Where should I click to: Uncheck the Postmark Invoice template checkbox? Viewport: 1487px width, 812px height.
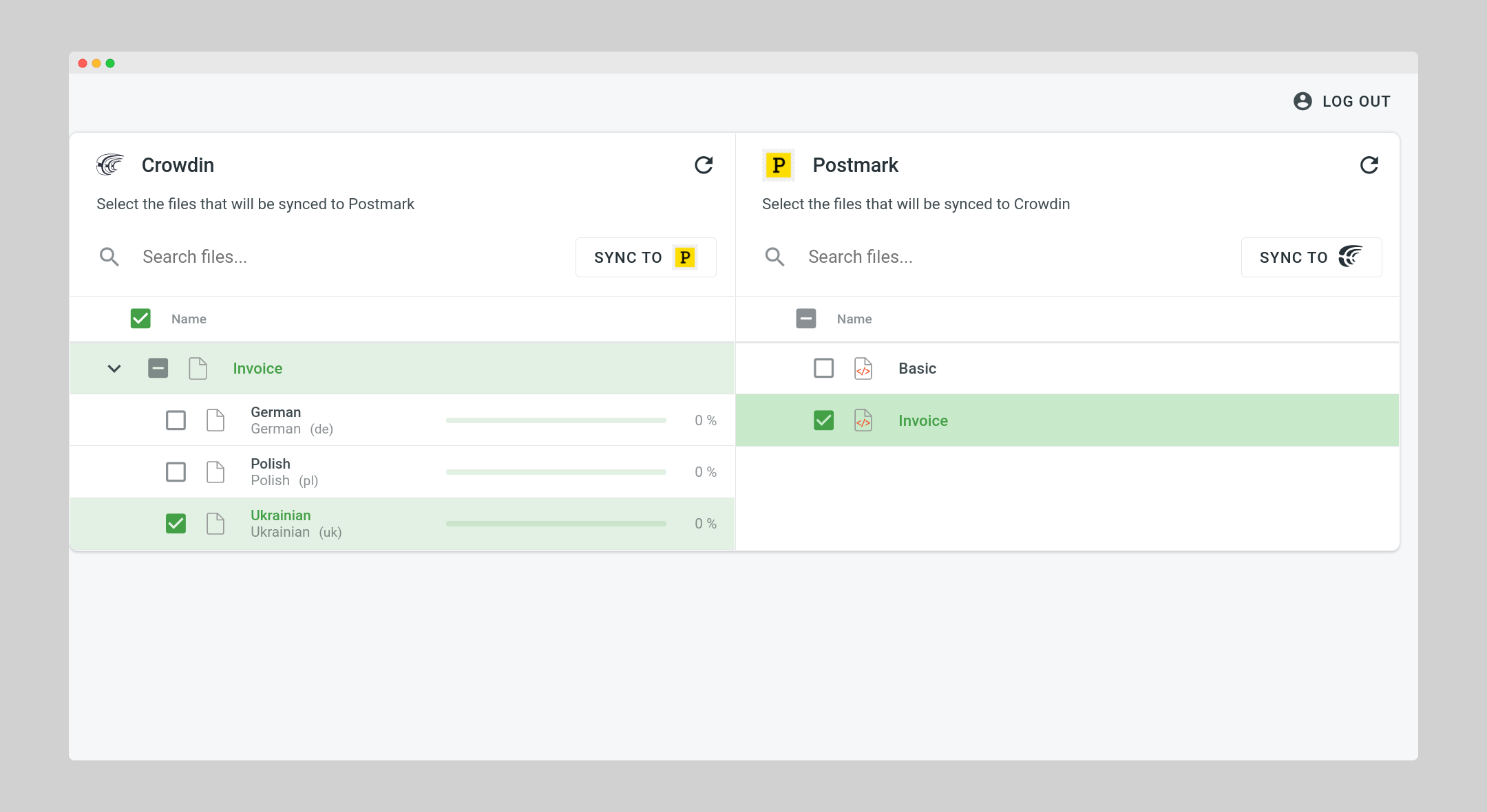(824, 420)
